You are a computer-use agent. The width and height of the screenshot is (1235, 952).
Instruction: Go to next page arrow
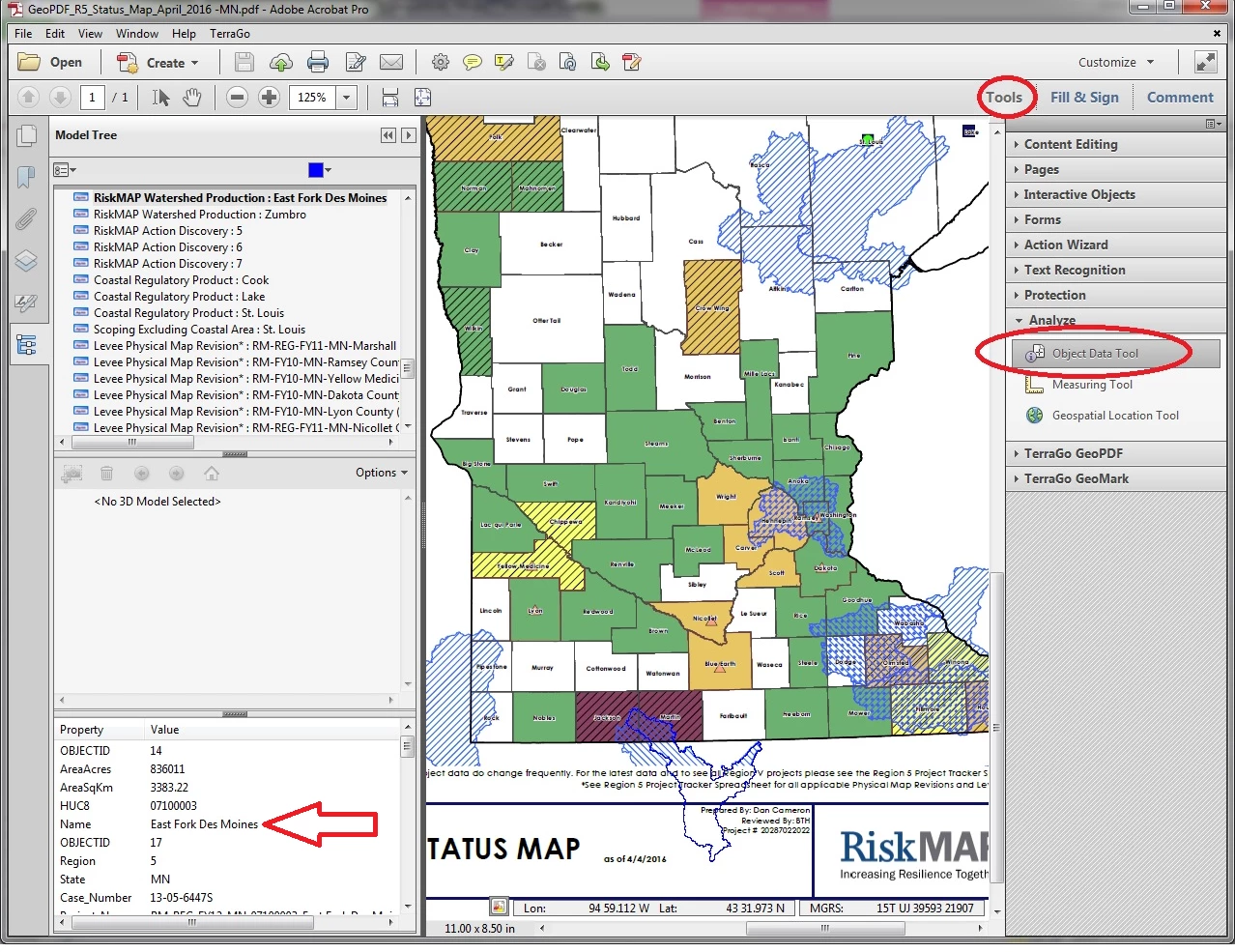[x=60, y=98]
